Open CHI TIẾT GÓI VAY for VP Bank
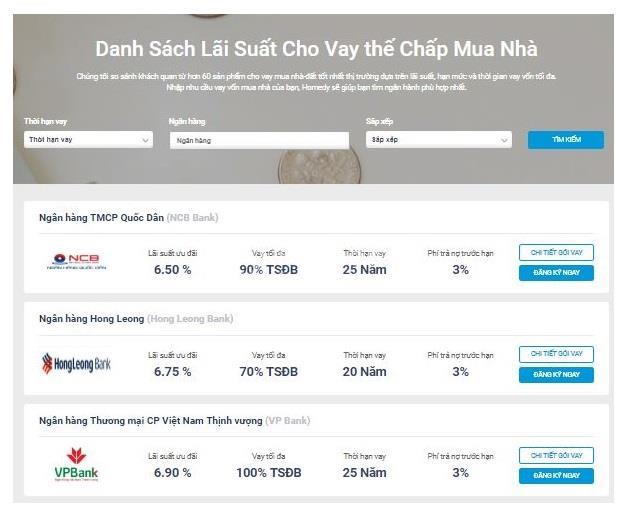 (556, 455)
